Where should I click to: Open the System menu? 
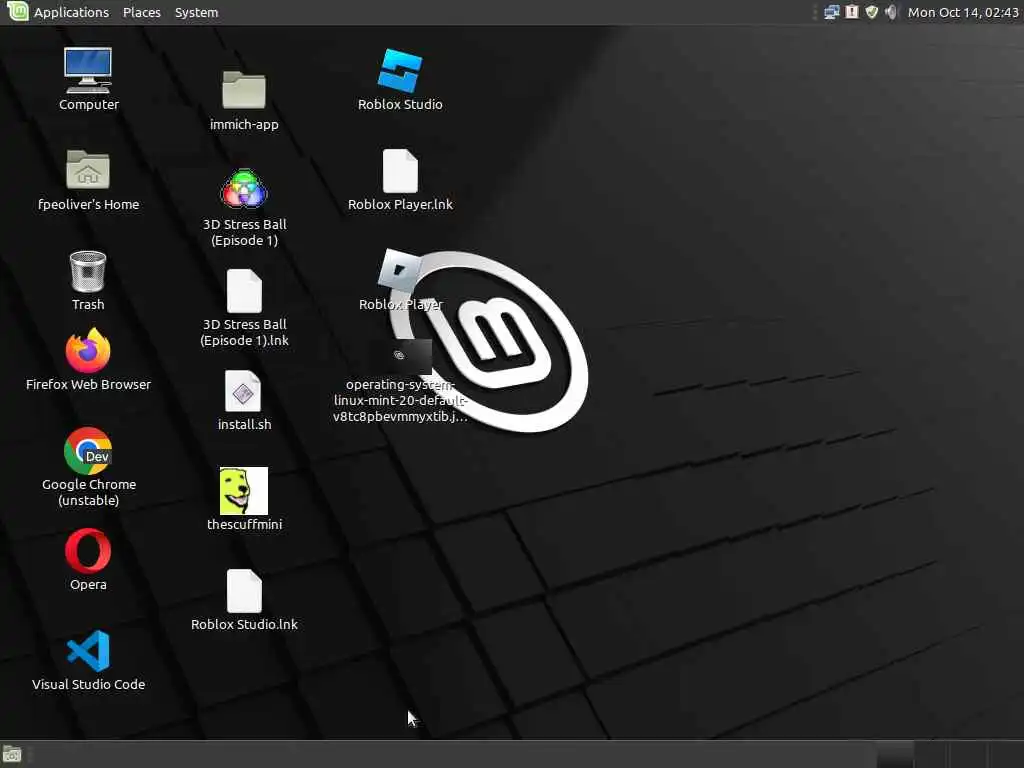coord(196,12)
